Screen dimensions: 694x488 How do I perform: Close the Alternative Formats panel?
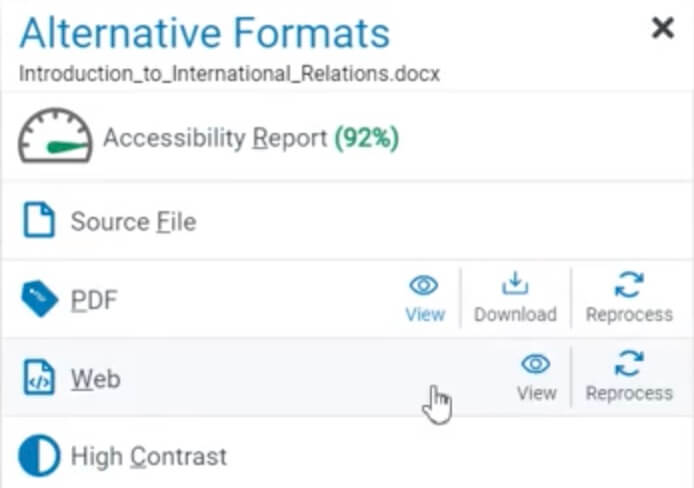coord(663,28)
